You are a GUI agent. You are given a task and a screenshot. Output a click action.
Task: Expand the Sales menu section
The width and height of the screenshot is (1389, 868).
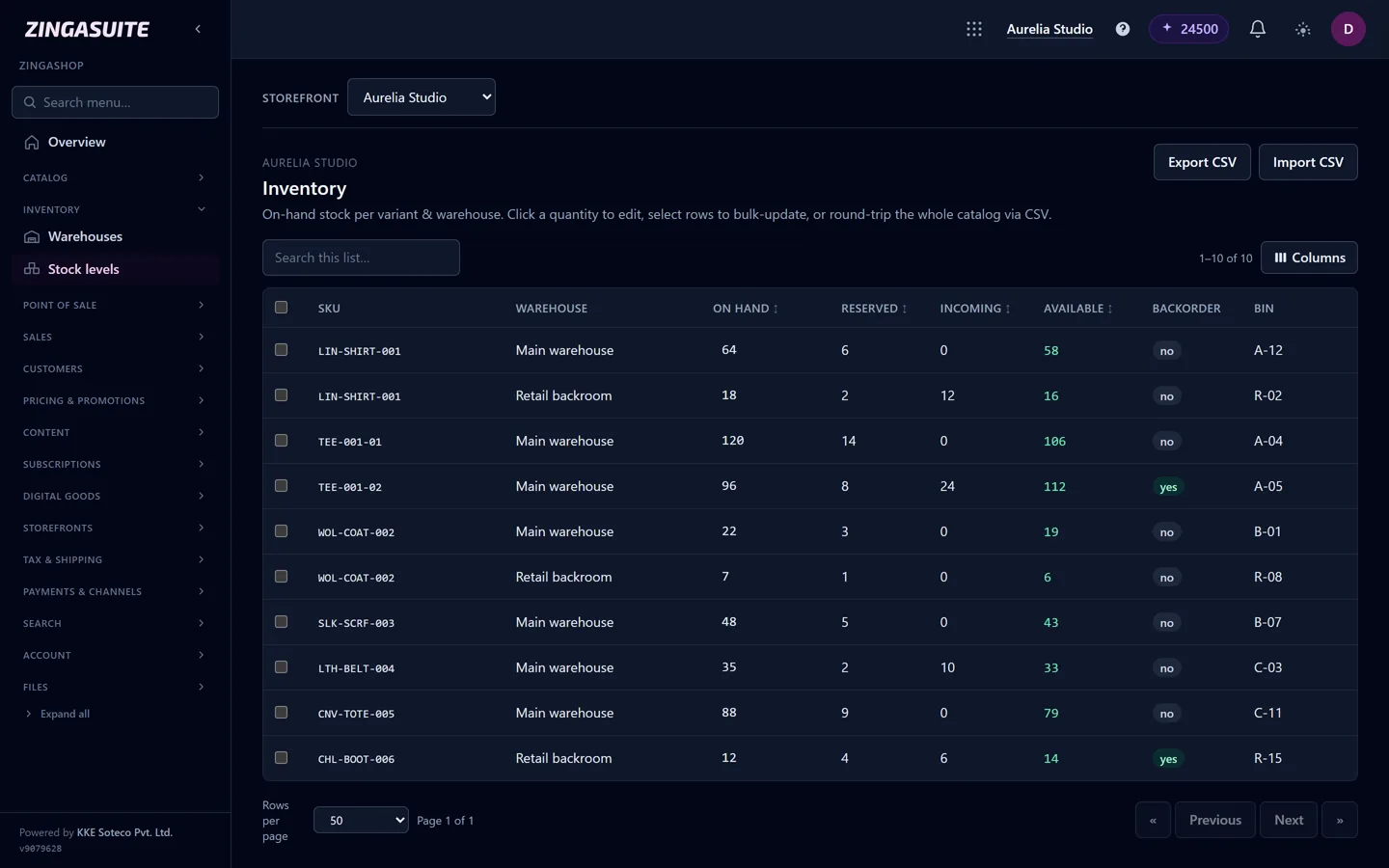(115, 337)
